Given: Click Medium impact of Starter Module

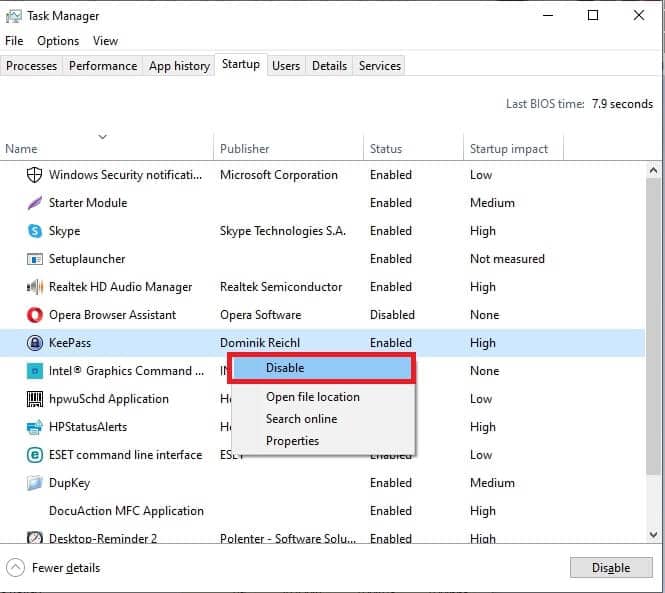Looking at the screenshot, I should click(492, 203).
